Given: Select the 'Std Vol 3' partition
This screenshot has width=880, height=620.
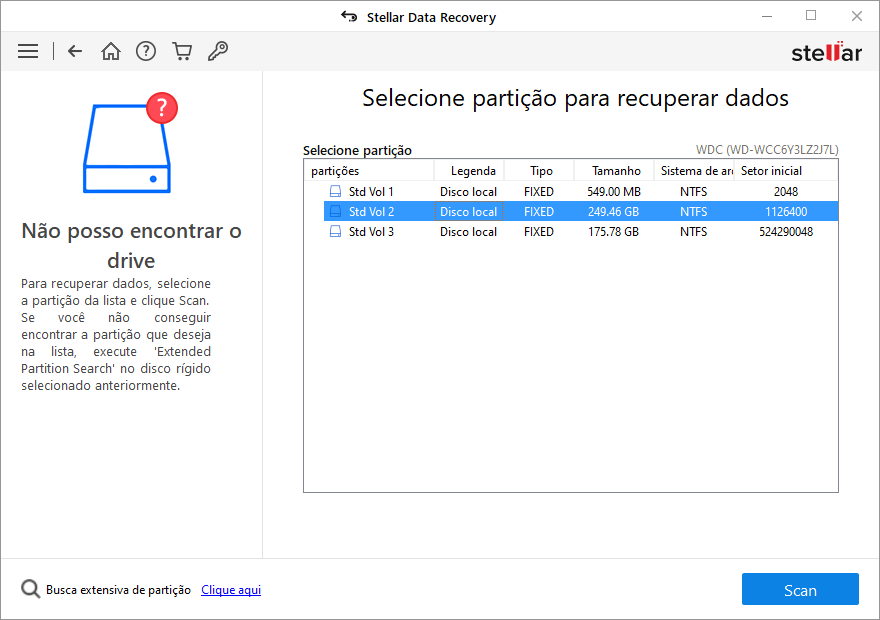Looking at the screenshot, I should [371, 232].
